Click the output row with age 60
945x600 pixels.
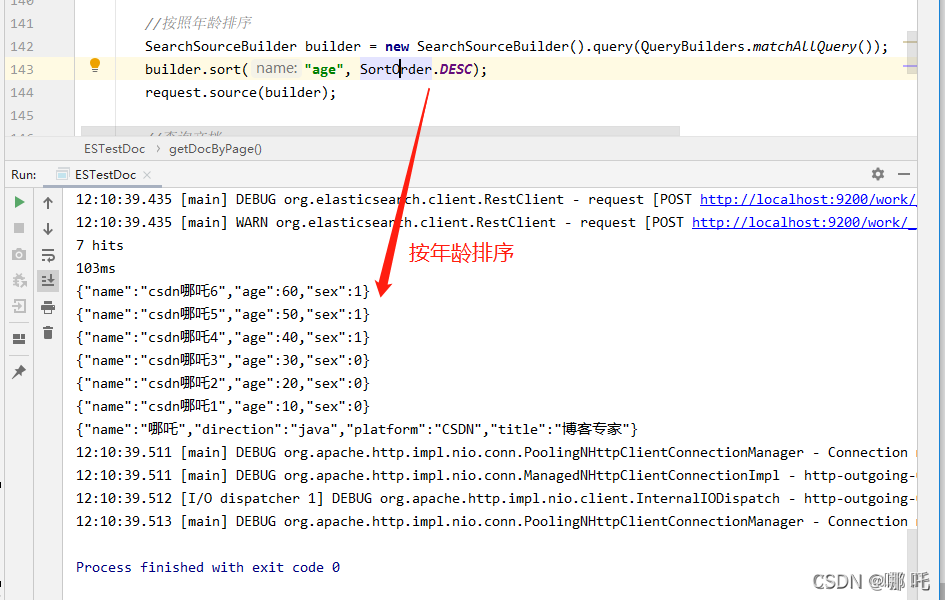pyautogui.click(x=223, y=292)
